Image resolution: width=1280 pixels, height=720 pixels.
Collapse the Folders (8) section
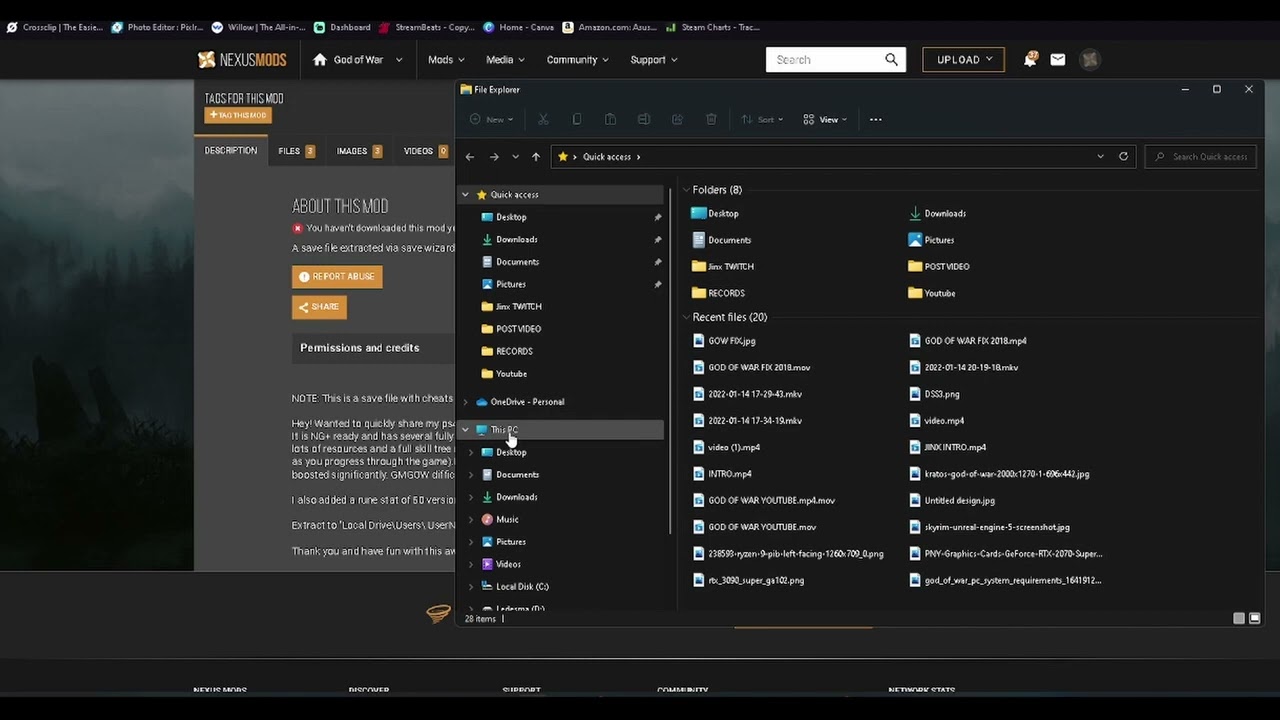686,190
